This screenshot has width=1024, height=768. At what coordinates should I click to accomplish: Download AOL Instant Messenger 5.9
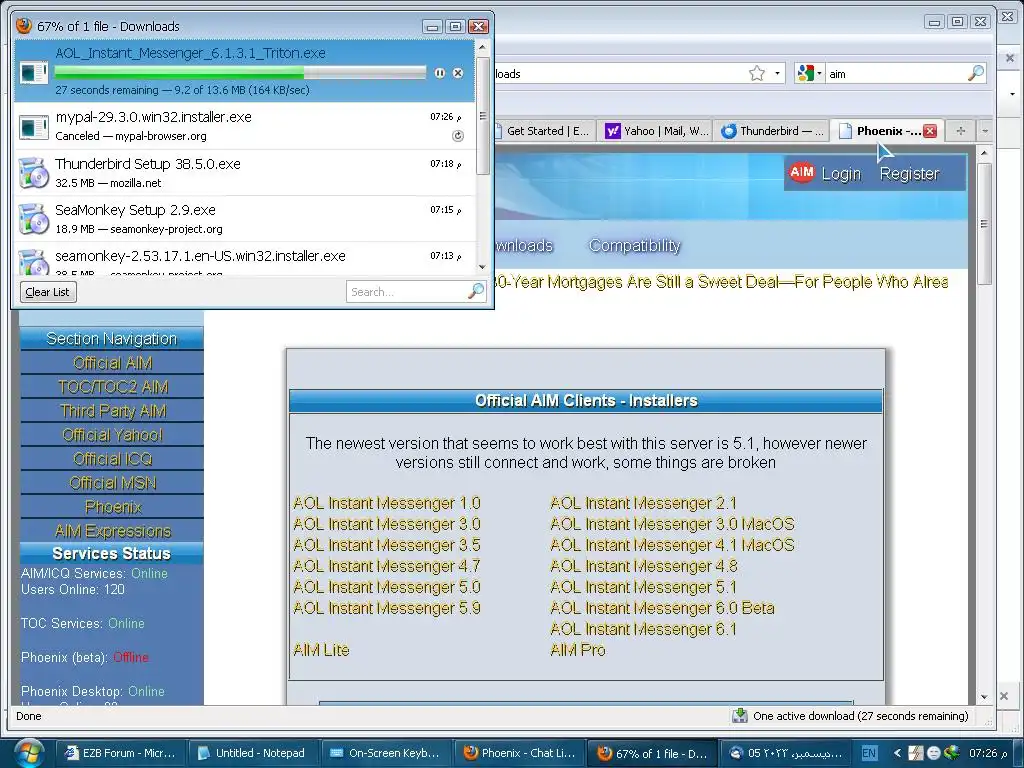click(387, 608)
